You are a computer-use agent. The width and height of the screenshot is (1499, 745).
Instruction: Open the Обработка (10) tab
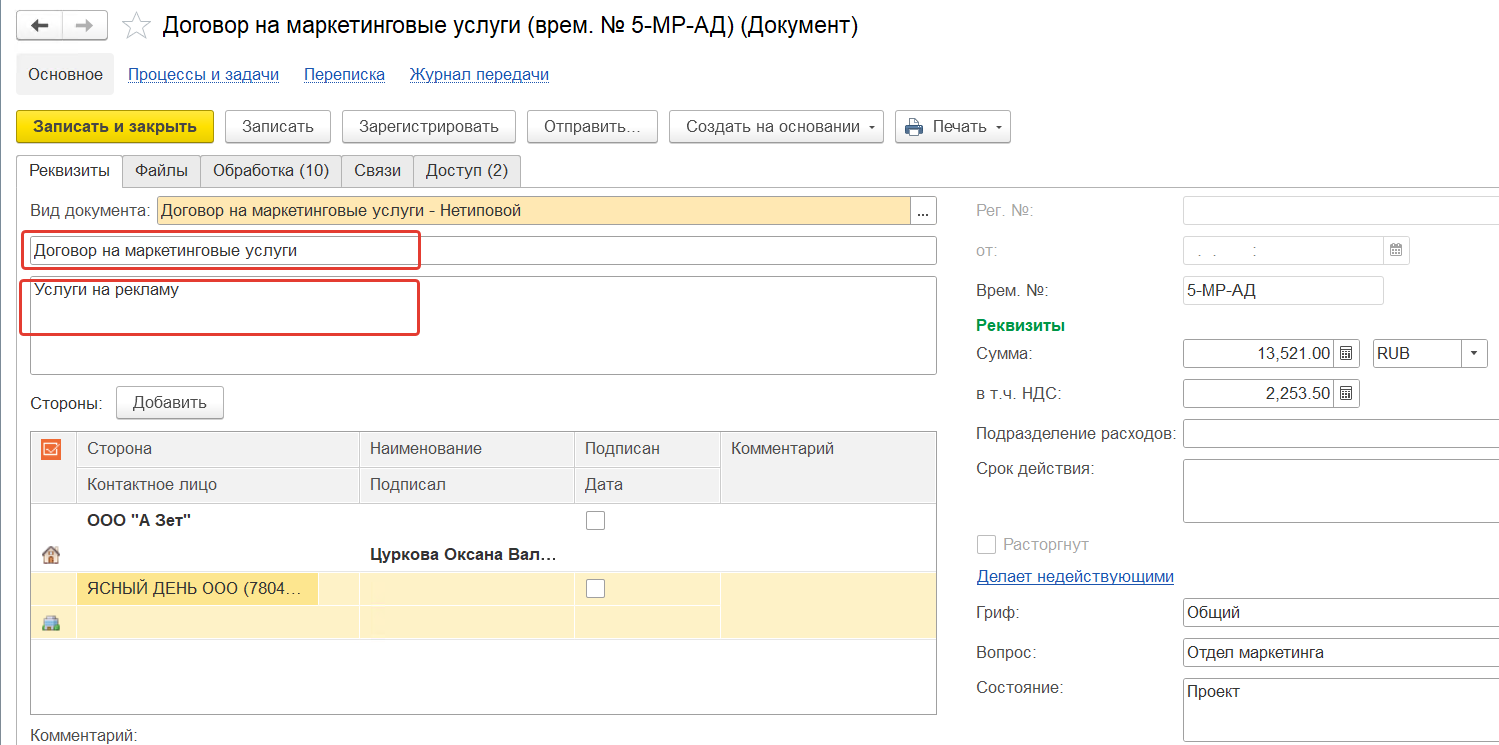270,171
